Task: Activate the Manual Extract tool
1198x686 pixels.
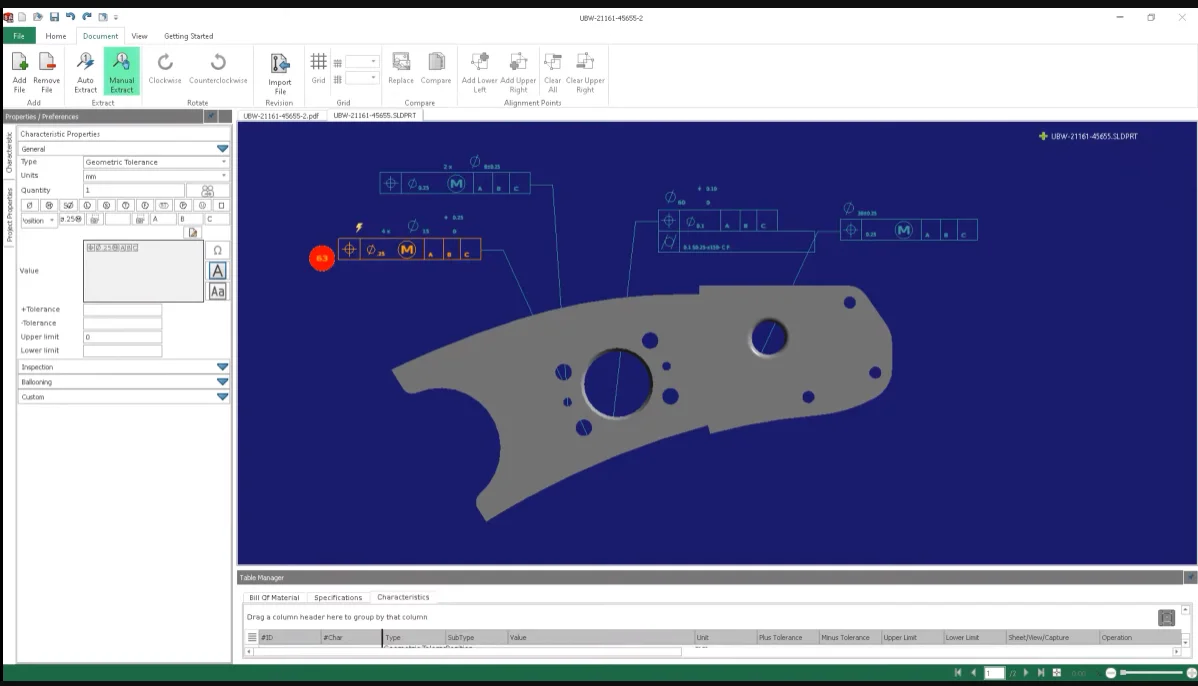Action: pos(122,72)
